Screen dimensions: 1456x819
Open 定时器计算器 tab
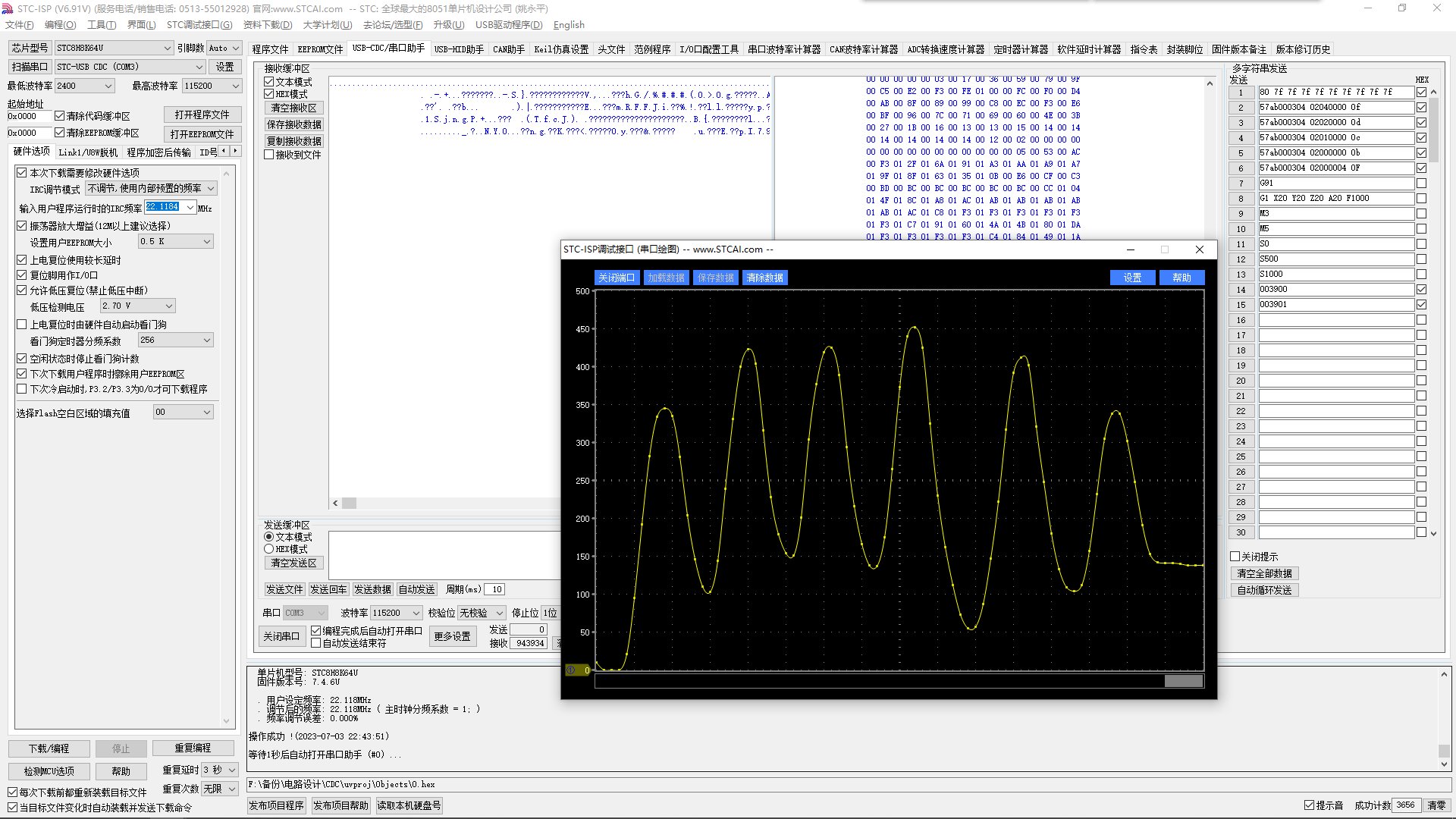click(x=1021, y=49)
